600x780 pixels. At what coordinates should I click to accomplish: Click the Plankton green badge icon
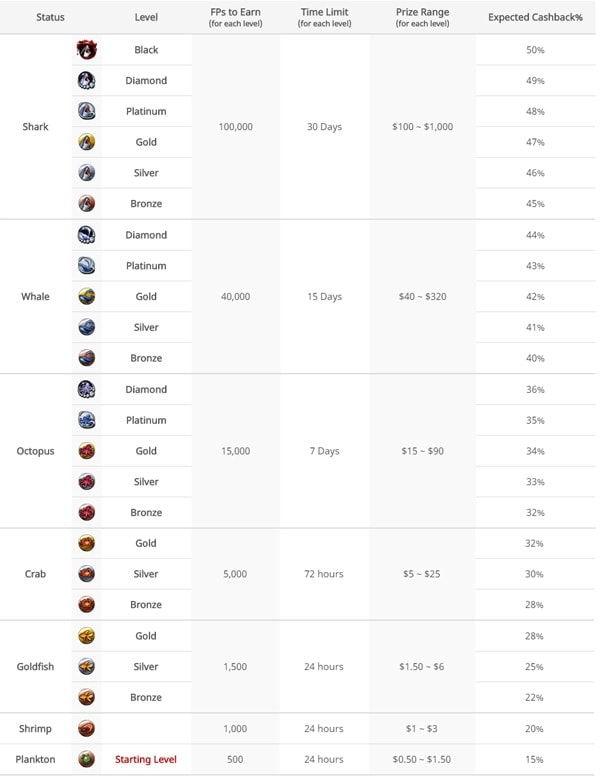pyautogui.click(x=87, y=760)
